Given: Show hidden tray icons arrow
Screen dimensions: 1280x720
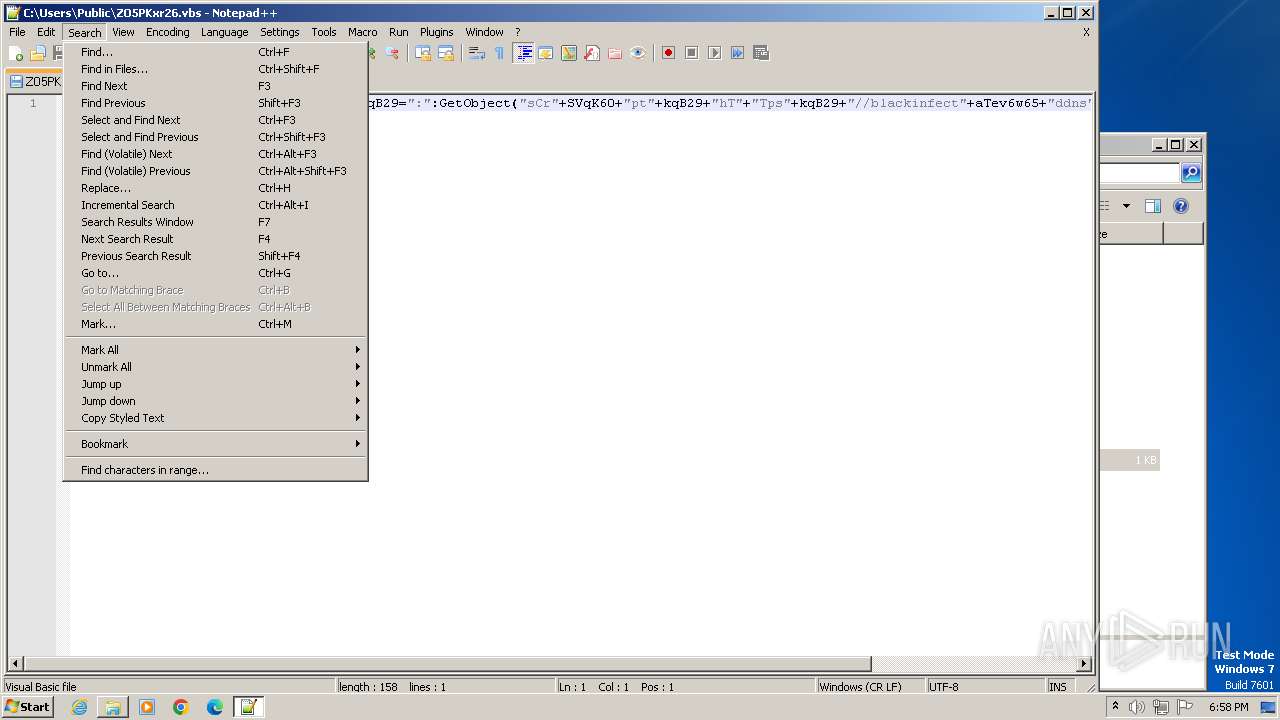Looking at the screenshot, I should (x=1115, y=707).
